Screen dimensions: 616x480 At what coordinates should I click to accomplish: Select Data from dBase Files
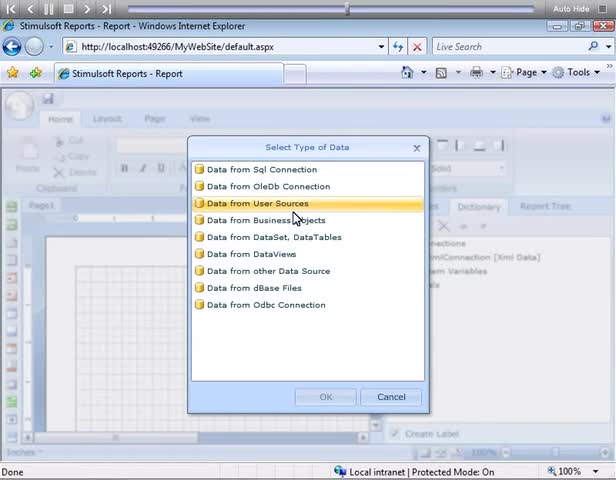(308, 288)
